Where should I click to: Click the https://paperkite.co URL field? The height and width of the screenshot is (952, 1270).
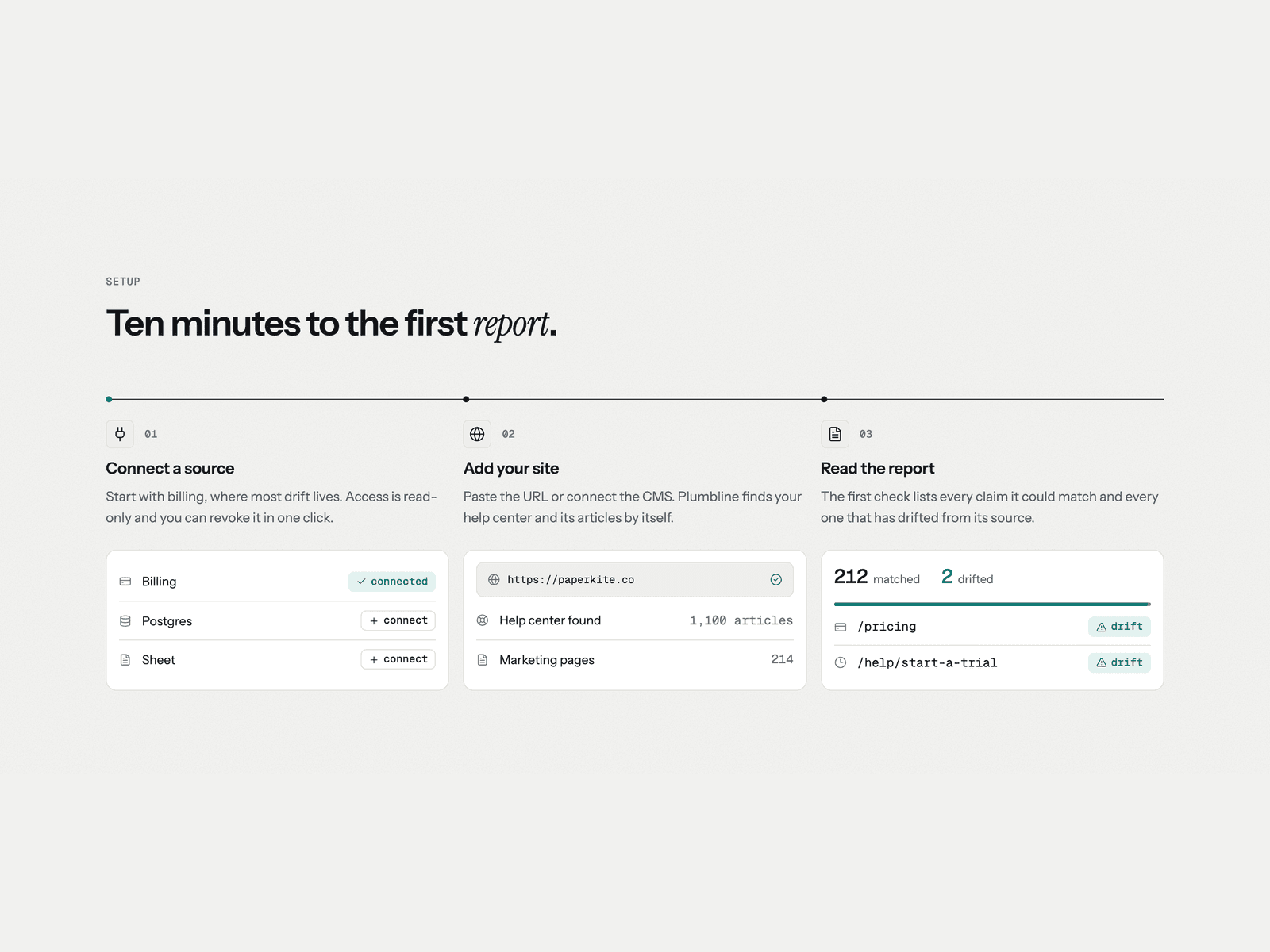pos(635,580)
